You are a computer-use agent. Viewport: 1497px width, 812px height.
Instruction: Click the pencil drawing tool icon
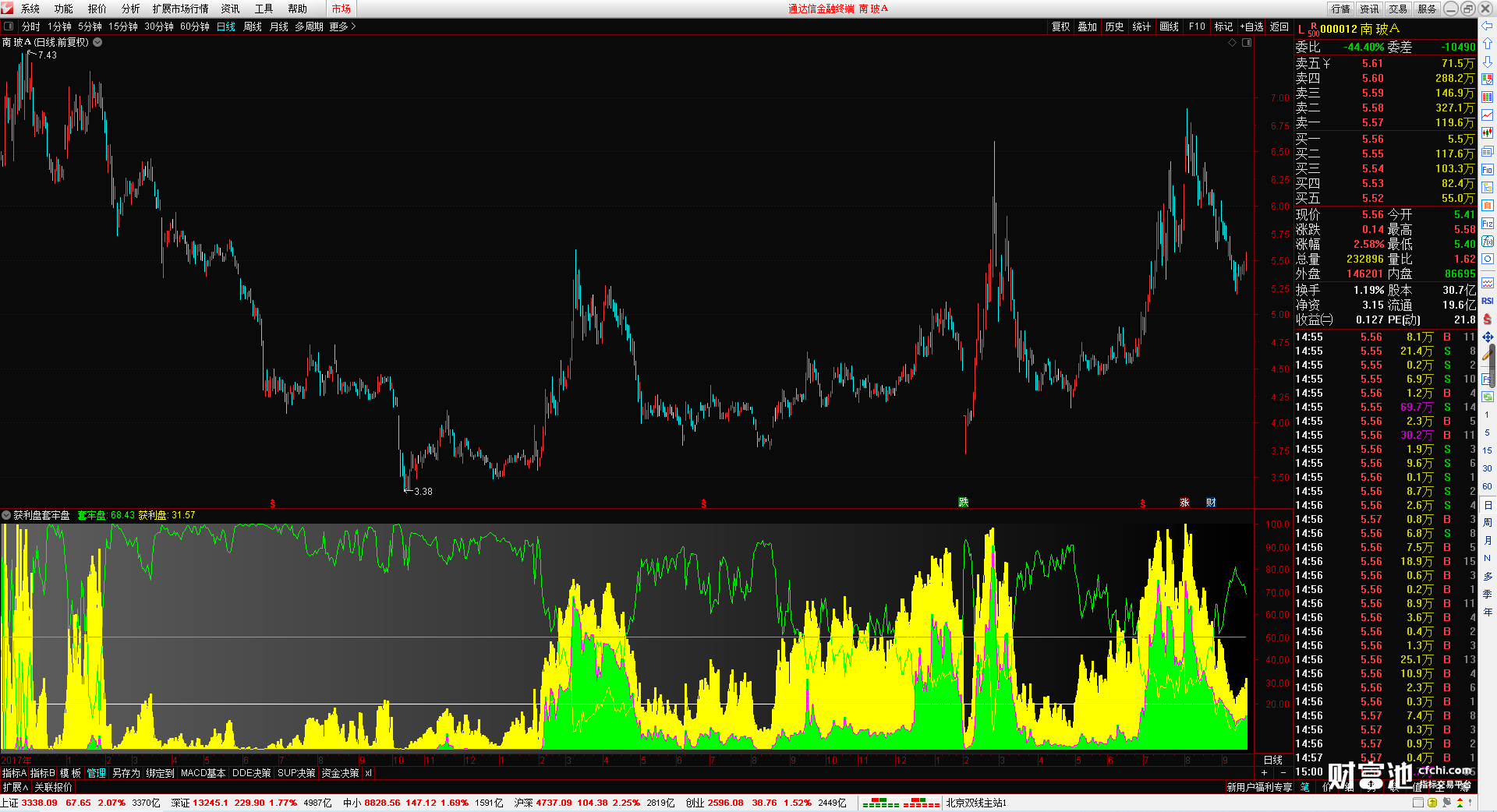pos(1486,355)
